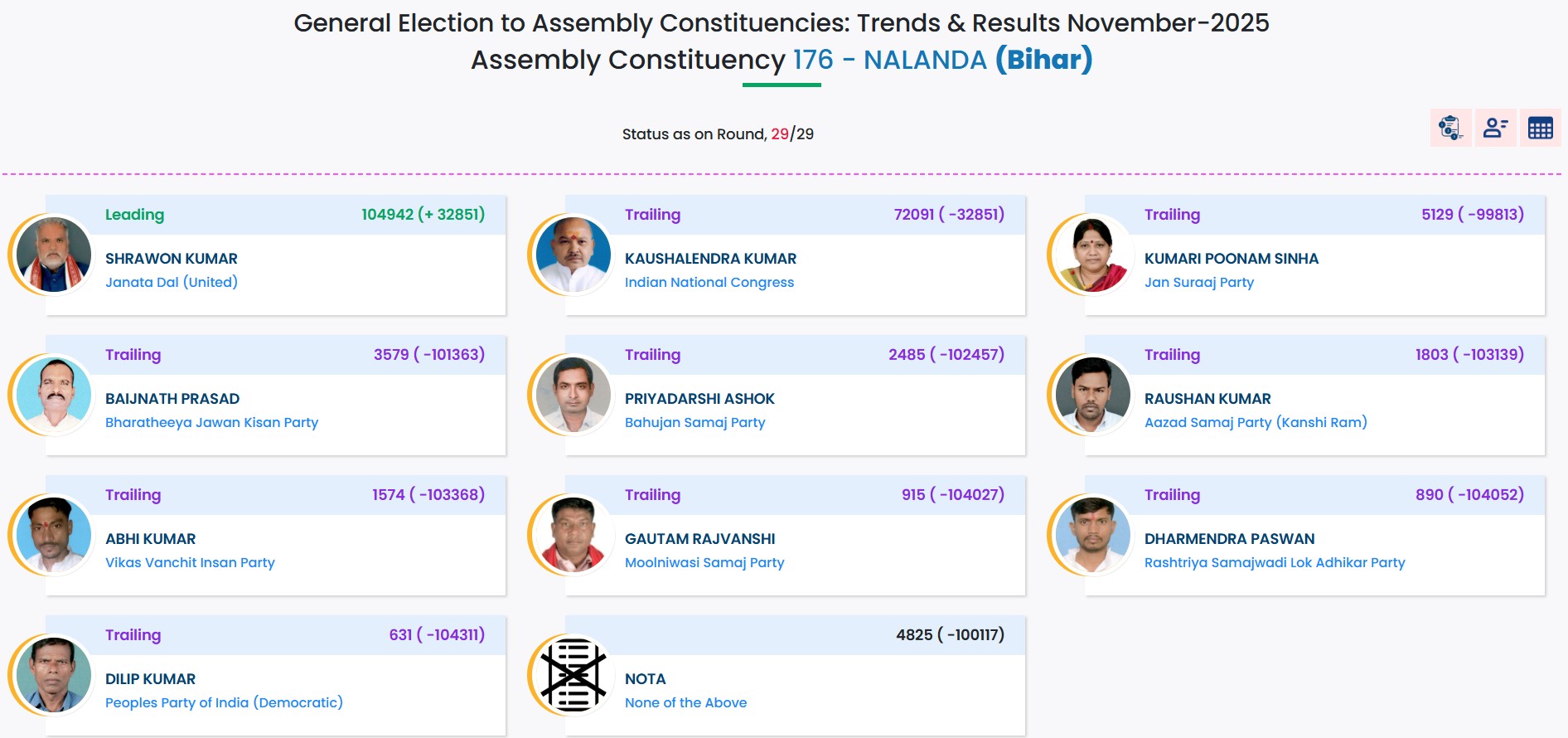Click Trailing label on Priyadarshi Ashok's card

coord(654,354)
